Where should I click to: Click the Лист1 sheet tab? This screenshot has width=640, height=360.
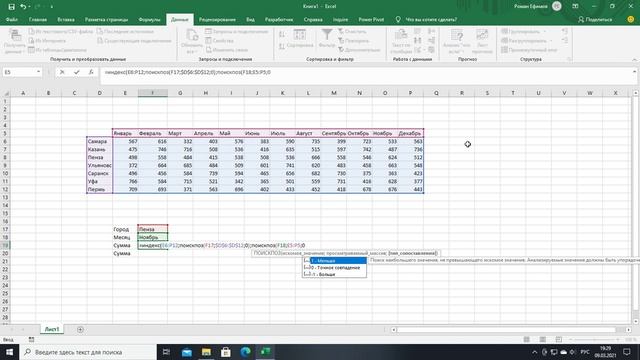point(52,329)
